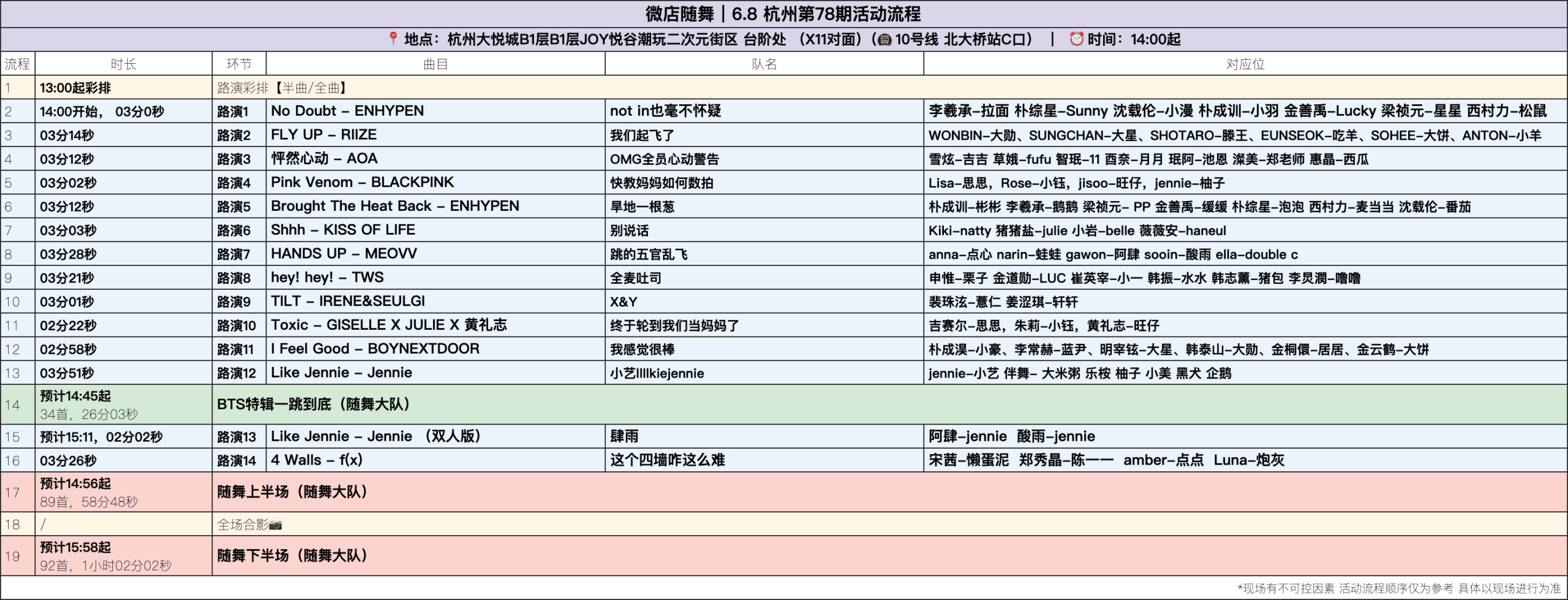Select song cell HANDS UP – MEOVV

435,254
